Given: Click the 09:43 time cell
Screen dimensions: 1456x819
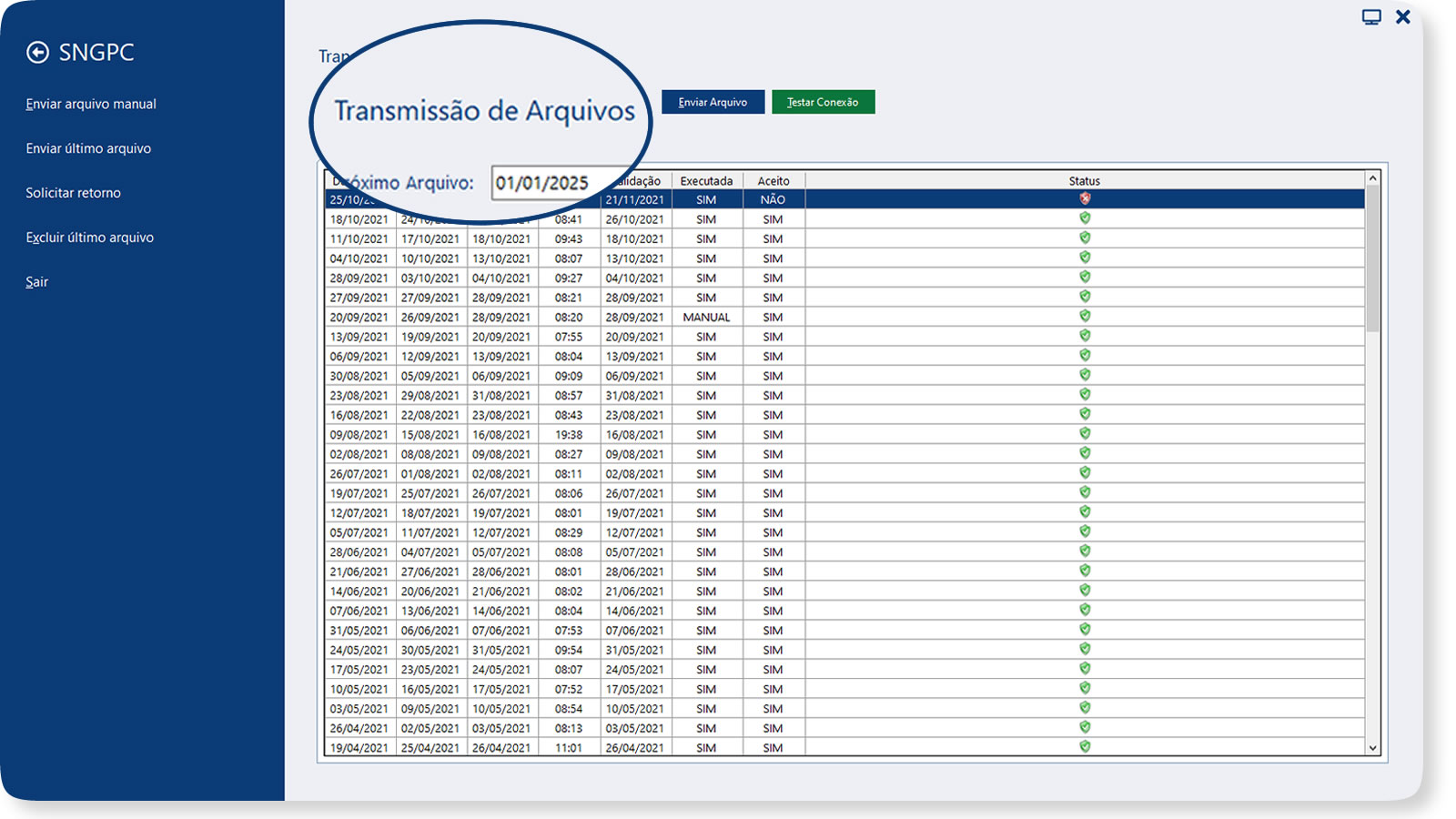Looking at the screenshot, I should click(x=569, y=239).
